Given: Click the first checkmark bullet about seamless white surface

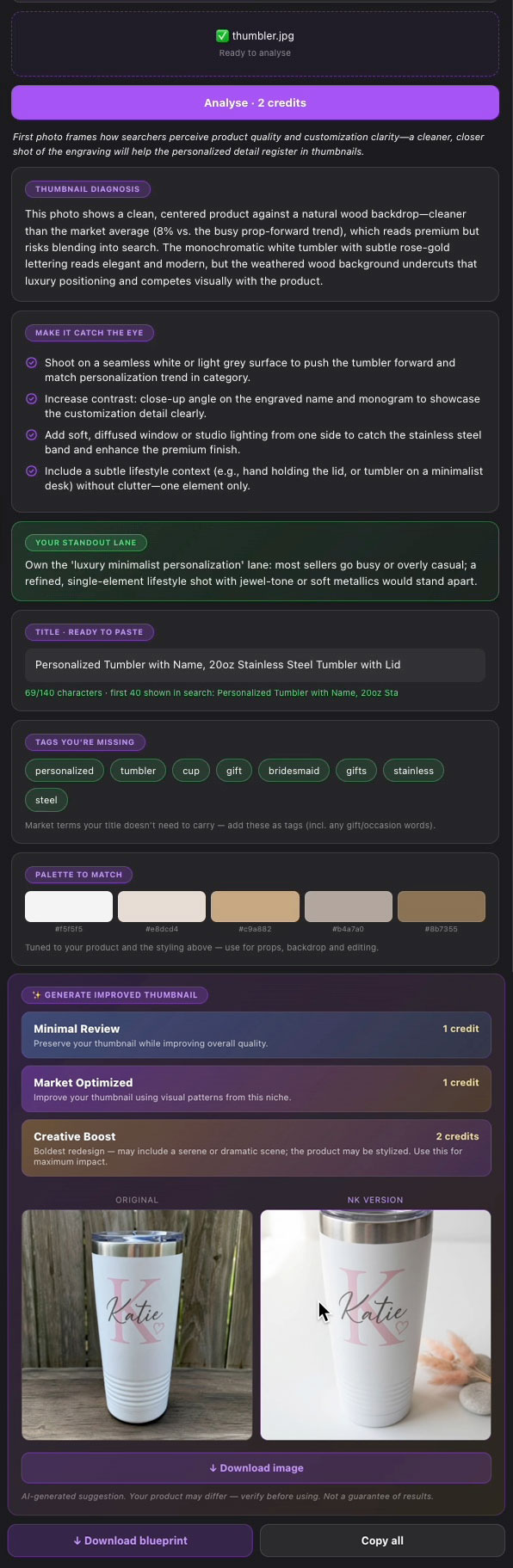Looking at the screenshot, I should [x=32, y=363].
